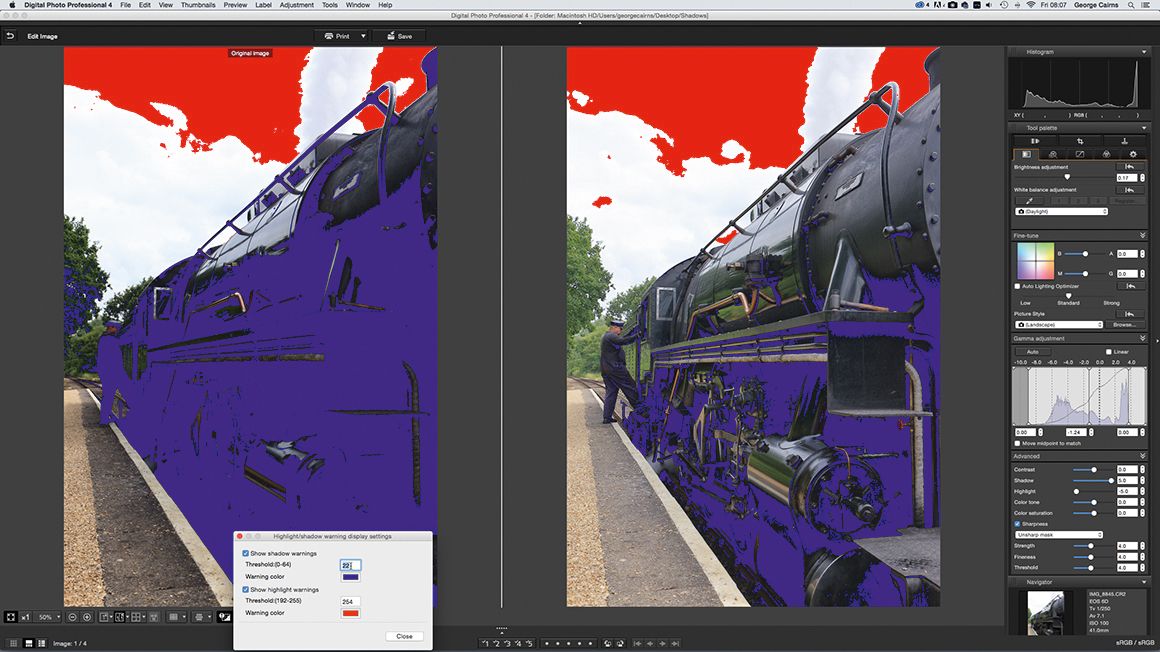Select the Crop/angle adjustment tool tab
This screenshot has width=1160, height=652.
pyautogui.click(x=1081, y=141)
